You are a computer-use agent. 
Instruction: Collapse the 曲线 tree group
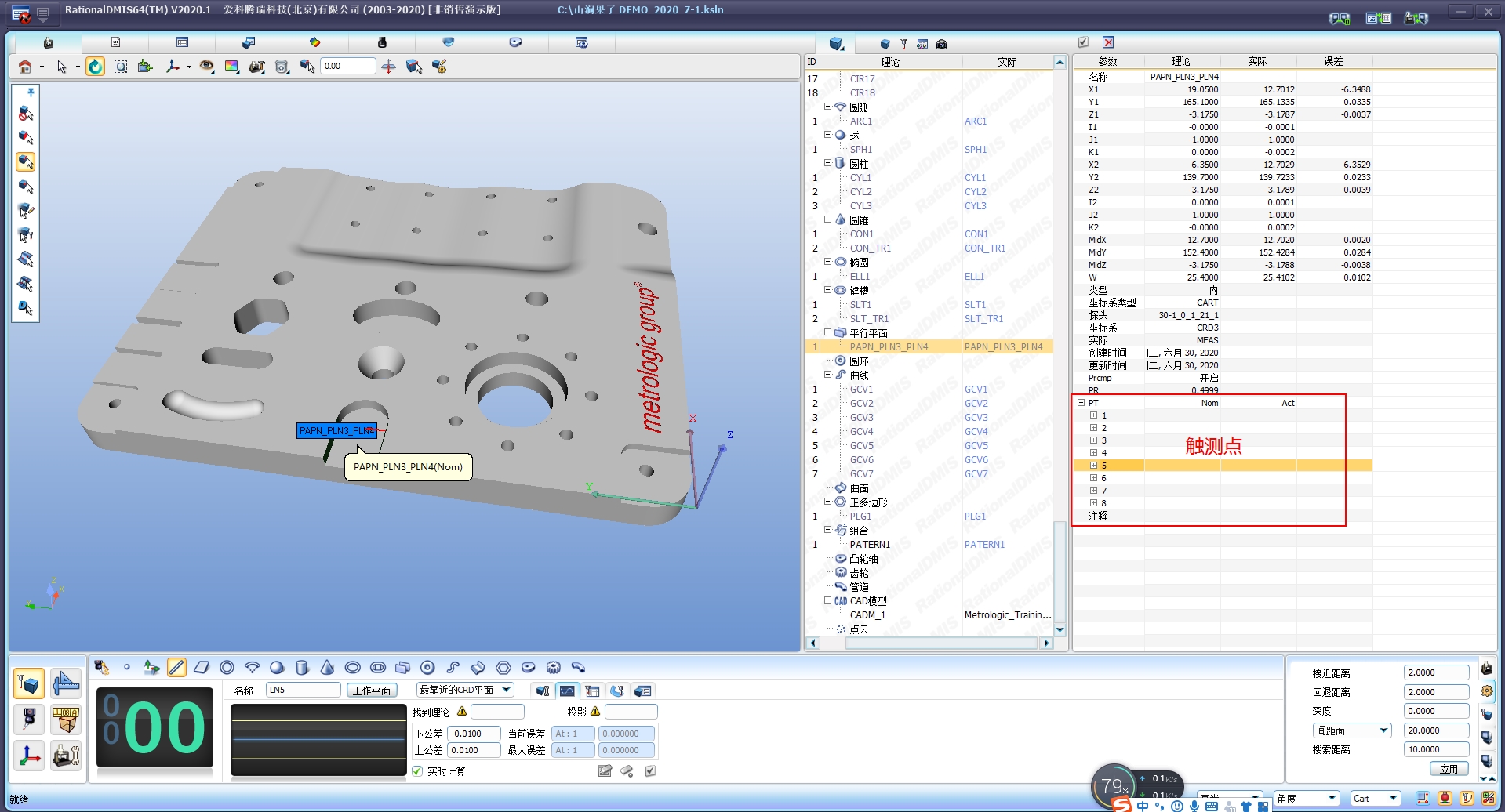pos(827,375)
